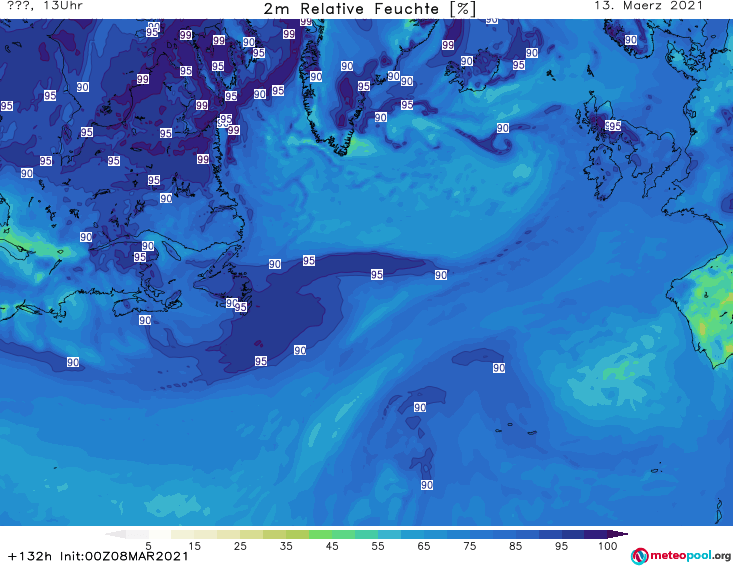Click legend value 5
733x566 pixels.
pos(148,546)
